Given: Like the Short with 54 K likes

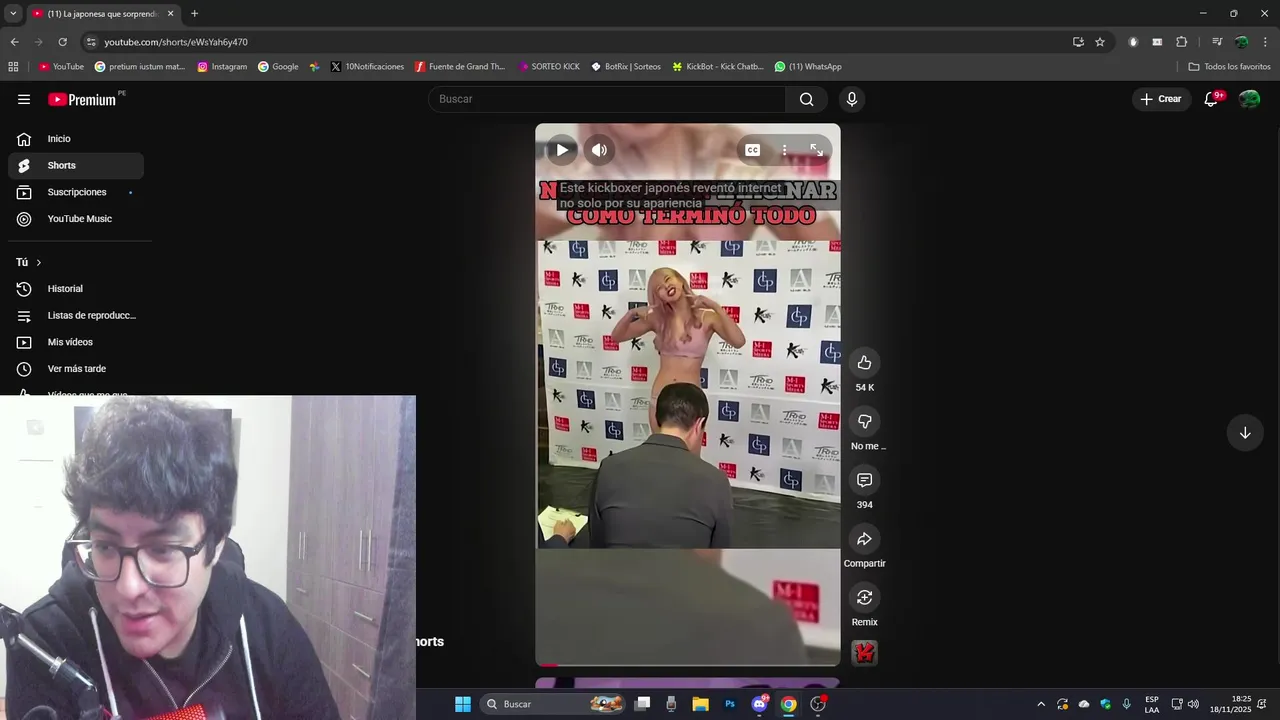Looking at the screenshot, I should (864, 363).
